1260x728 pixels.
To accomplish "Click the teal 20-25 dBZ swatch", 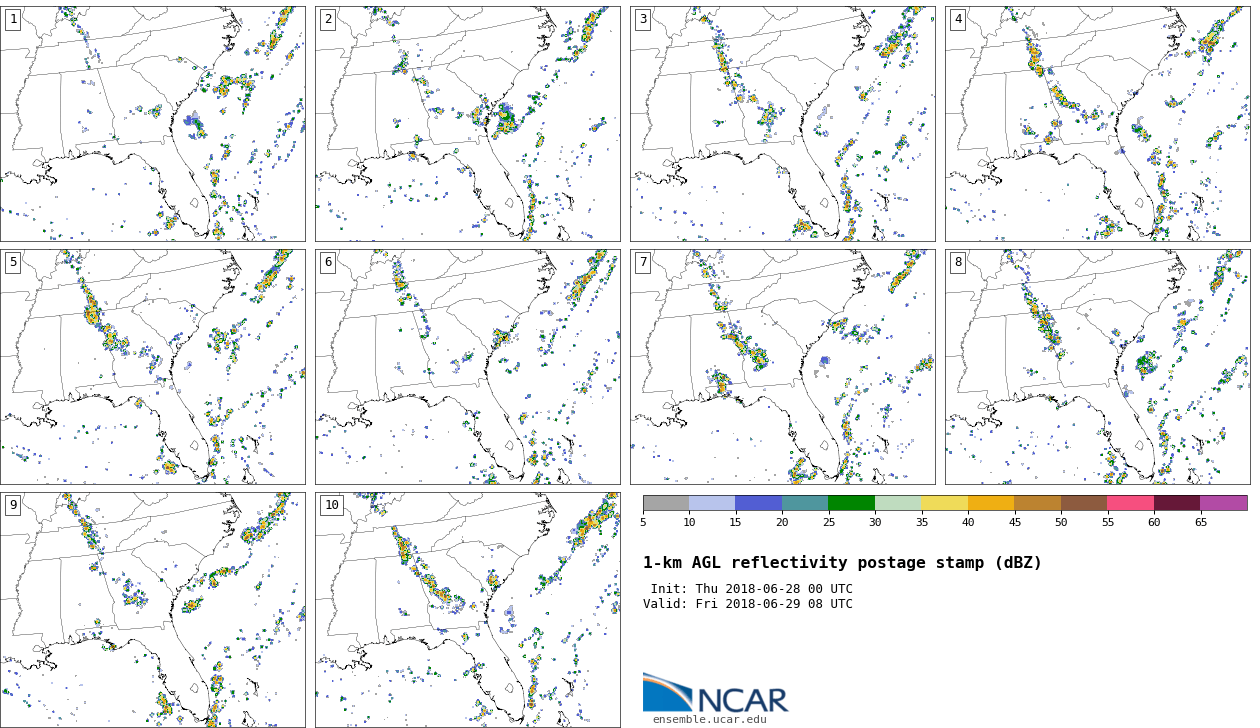I will [805, 503].
